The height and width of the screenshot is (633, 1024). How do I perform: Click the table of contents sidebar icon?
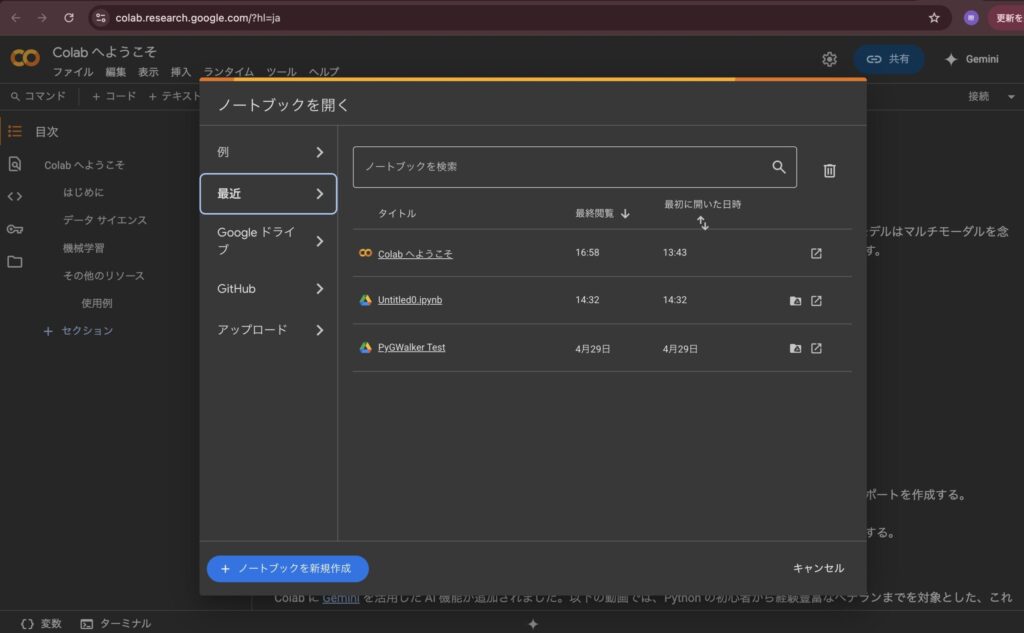15,131
